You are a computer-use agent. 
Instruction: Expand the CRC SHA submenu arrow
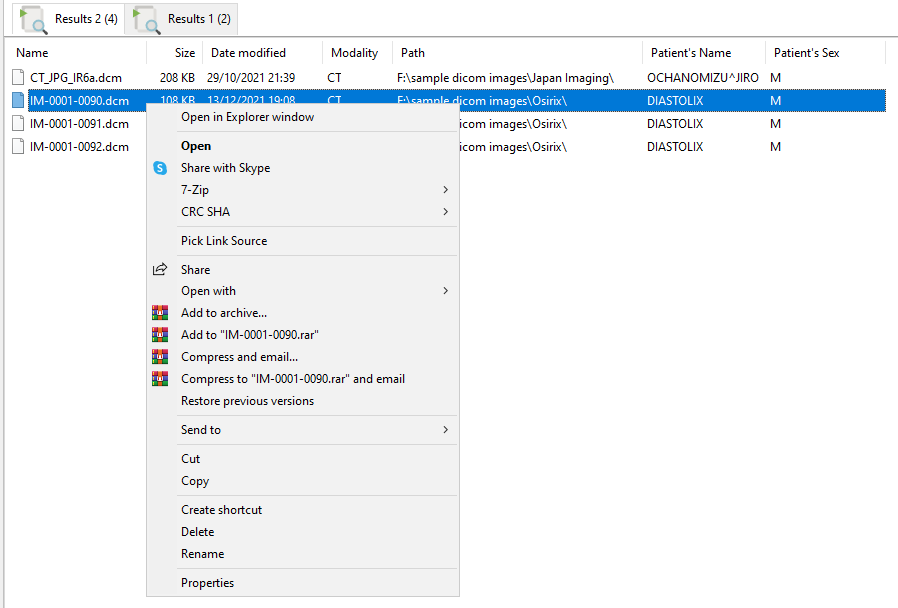[445, 212]
